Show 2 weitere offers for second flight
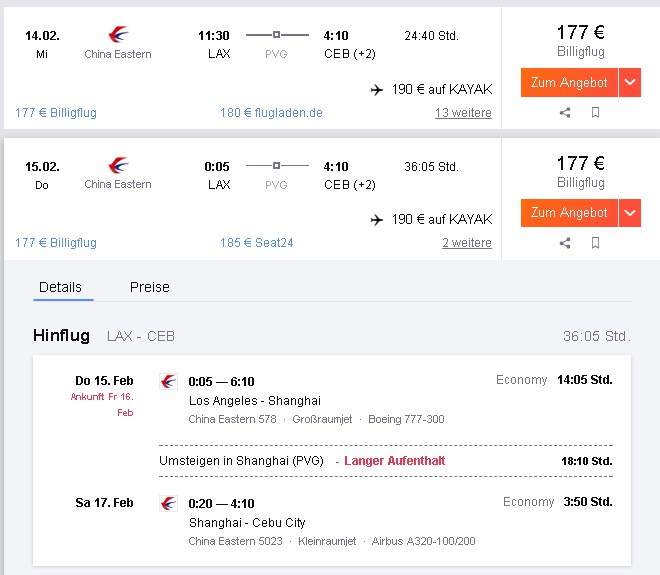 pyautogui.click(x=467, y=243)
